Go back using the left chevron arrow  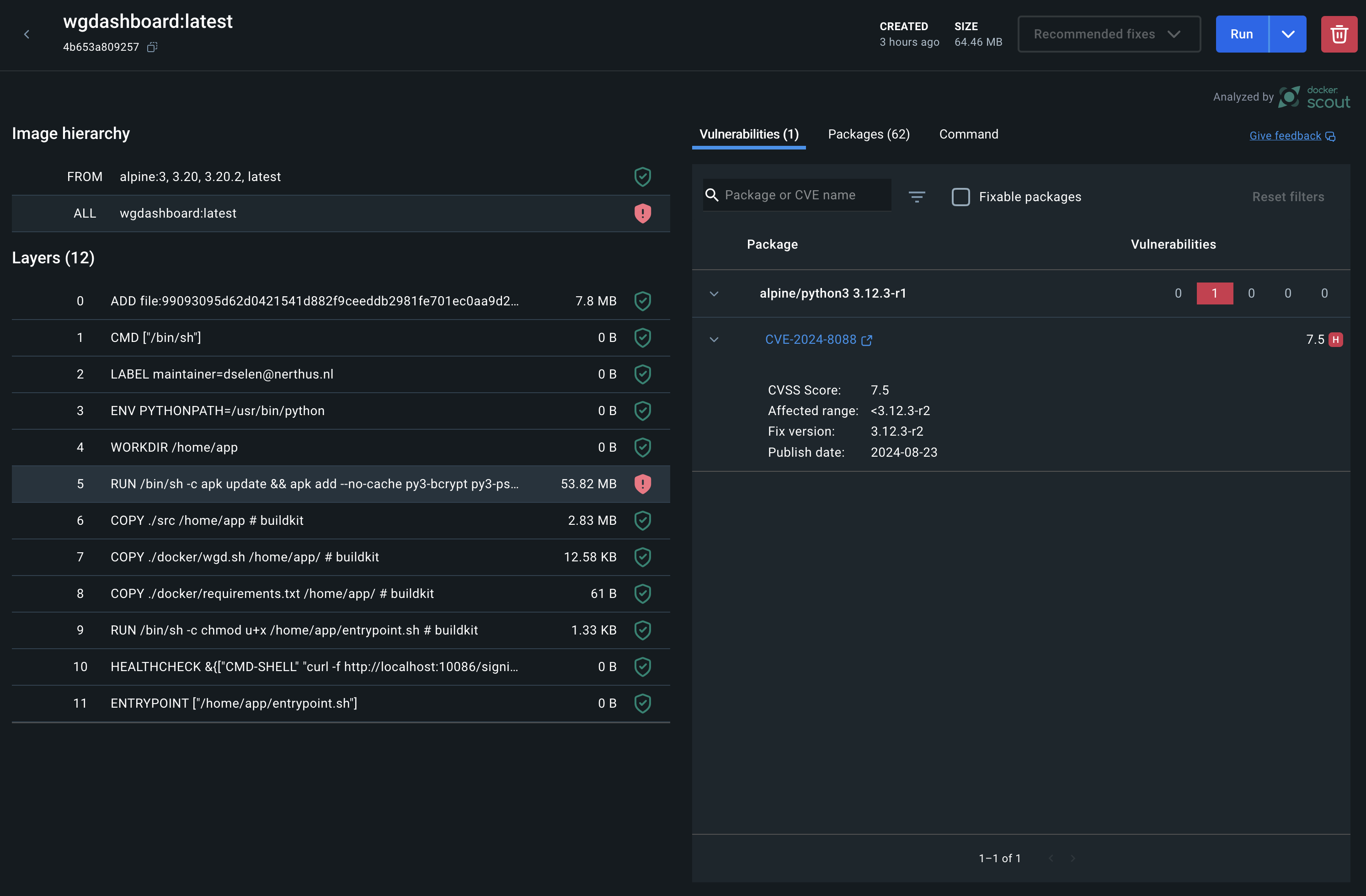click(x=27, y=34)
